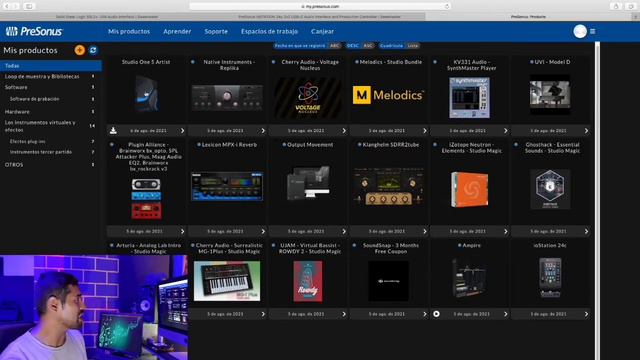Click the user avatar in the header
The height and width of the screenshot is (360, 640).
pos(580,31)
